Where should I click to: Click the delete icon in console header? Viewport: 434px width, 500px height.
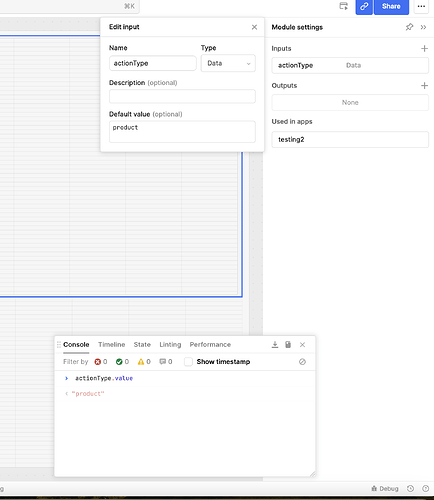pyautogui.click(x=288, y=344)
